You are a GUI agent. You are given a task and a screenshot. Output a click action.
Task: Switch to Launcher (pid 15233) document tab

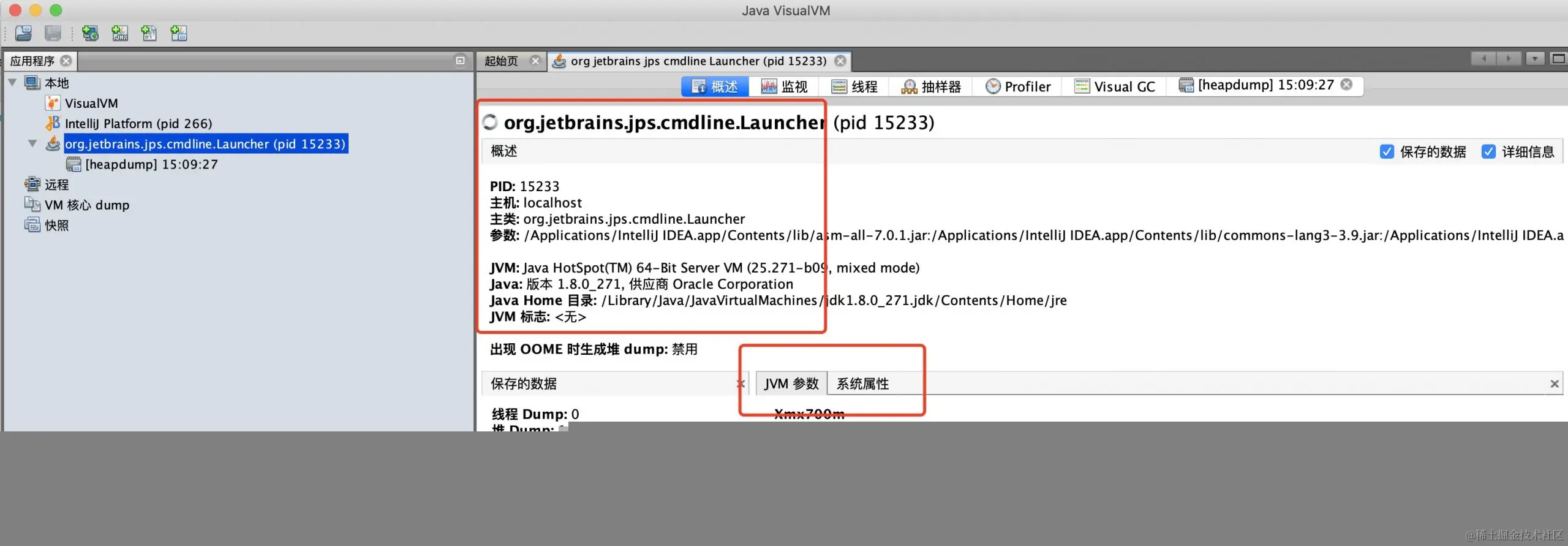point(698,61)
